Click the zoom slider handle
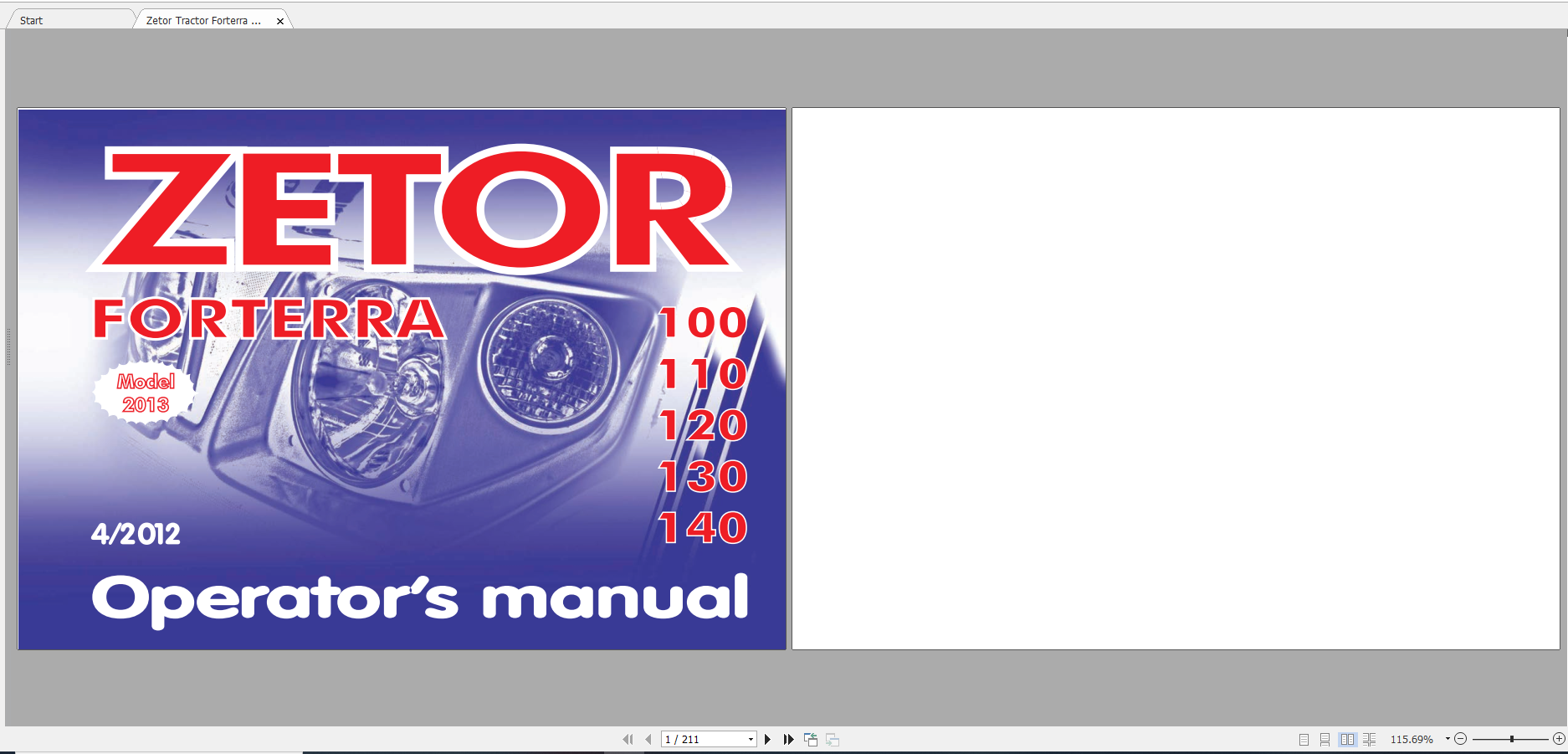Image resolution: width=1568 pixels, height=754 pixels. [1512, 739]
